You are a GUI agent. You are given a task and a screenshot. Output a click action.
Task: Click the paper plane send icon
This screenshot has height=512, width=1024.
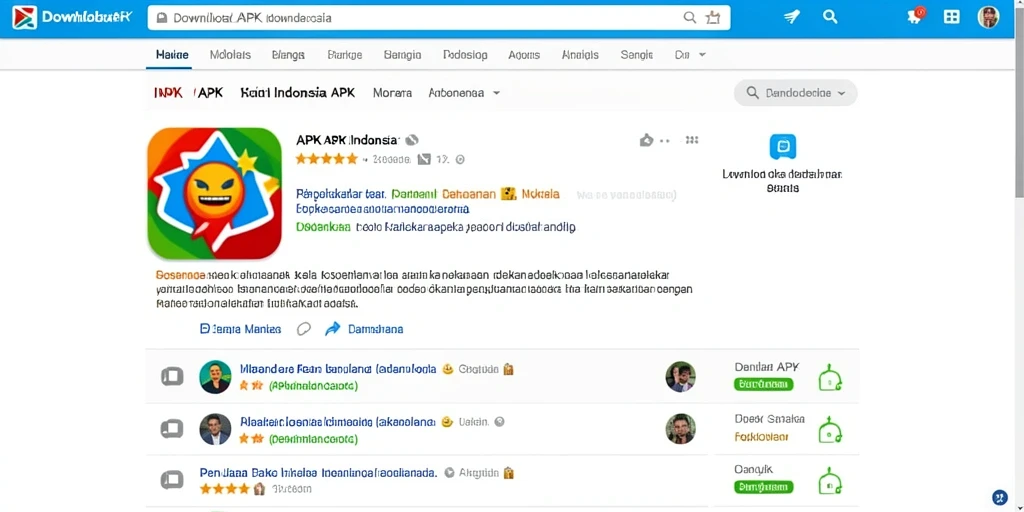coord(792,18)
